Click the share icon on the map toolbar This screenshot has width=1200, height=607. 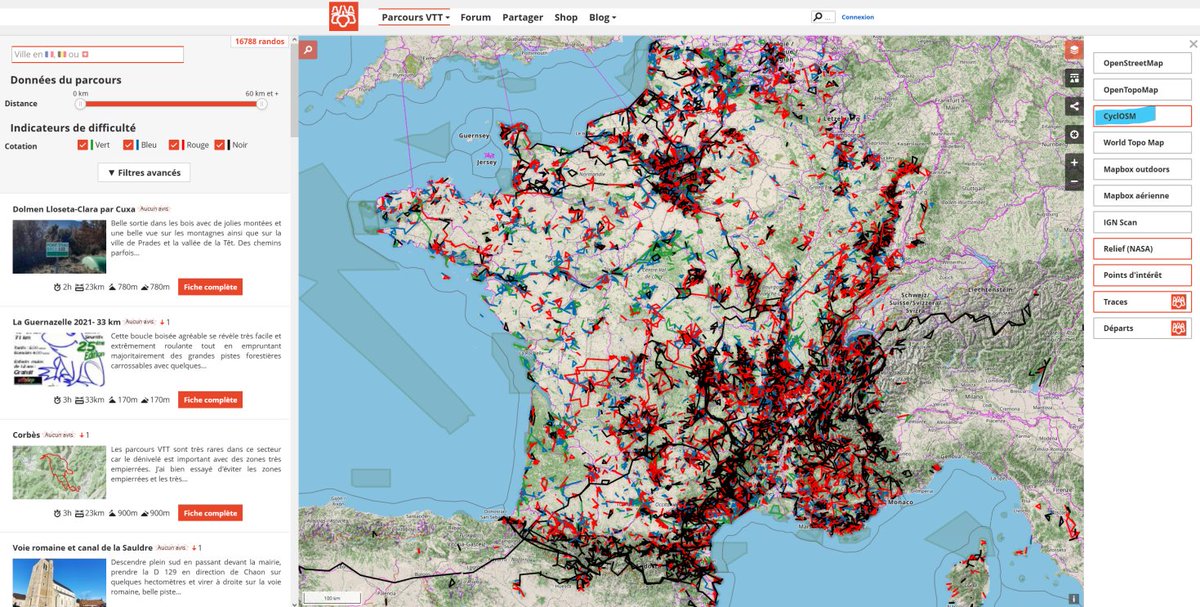tap(1074, 105)
